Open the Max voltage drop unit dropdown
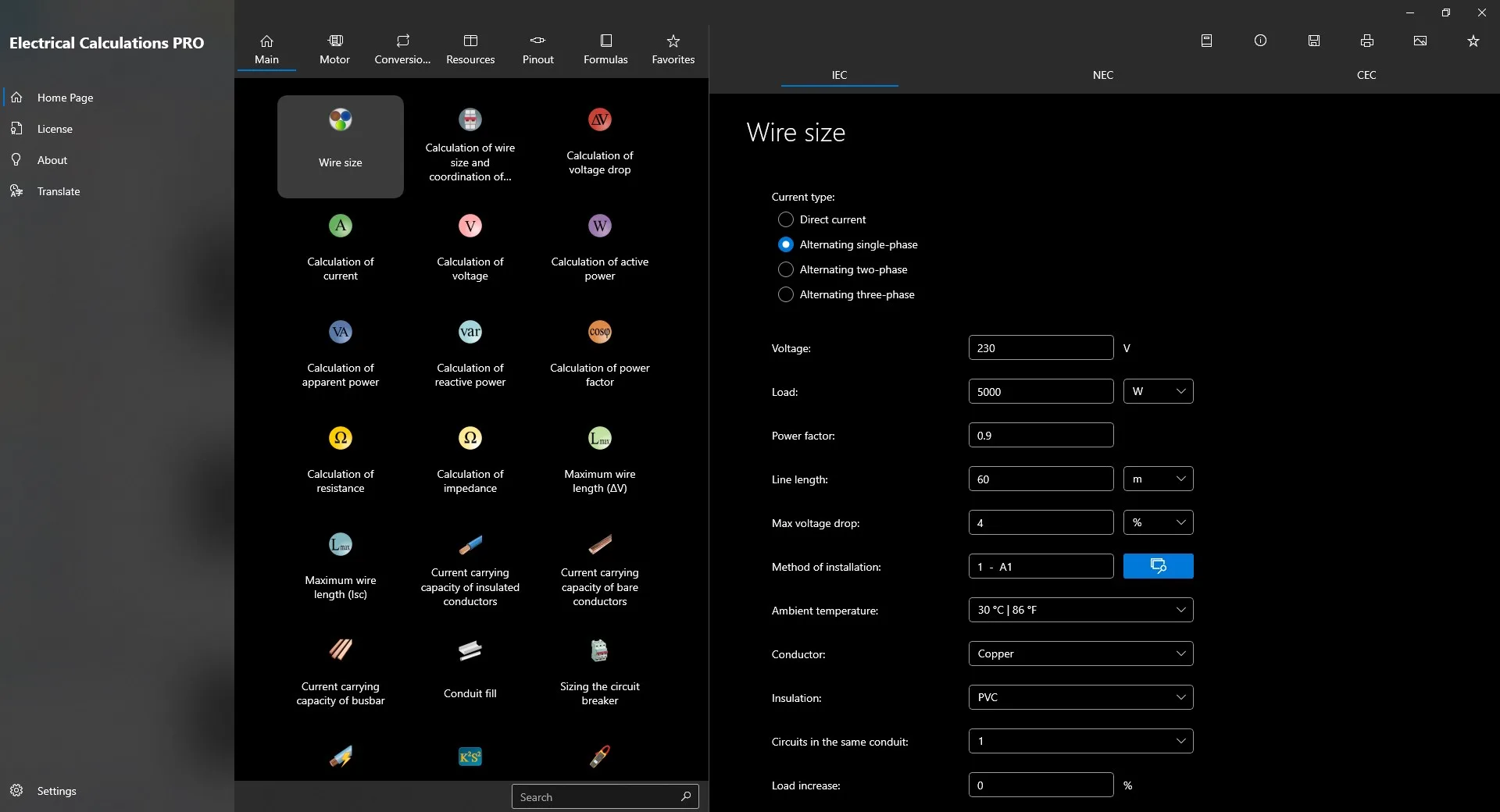 click(1159, 522)
